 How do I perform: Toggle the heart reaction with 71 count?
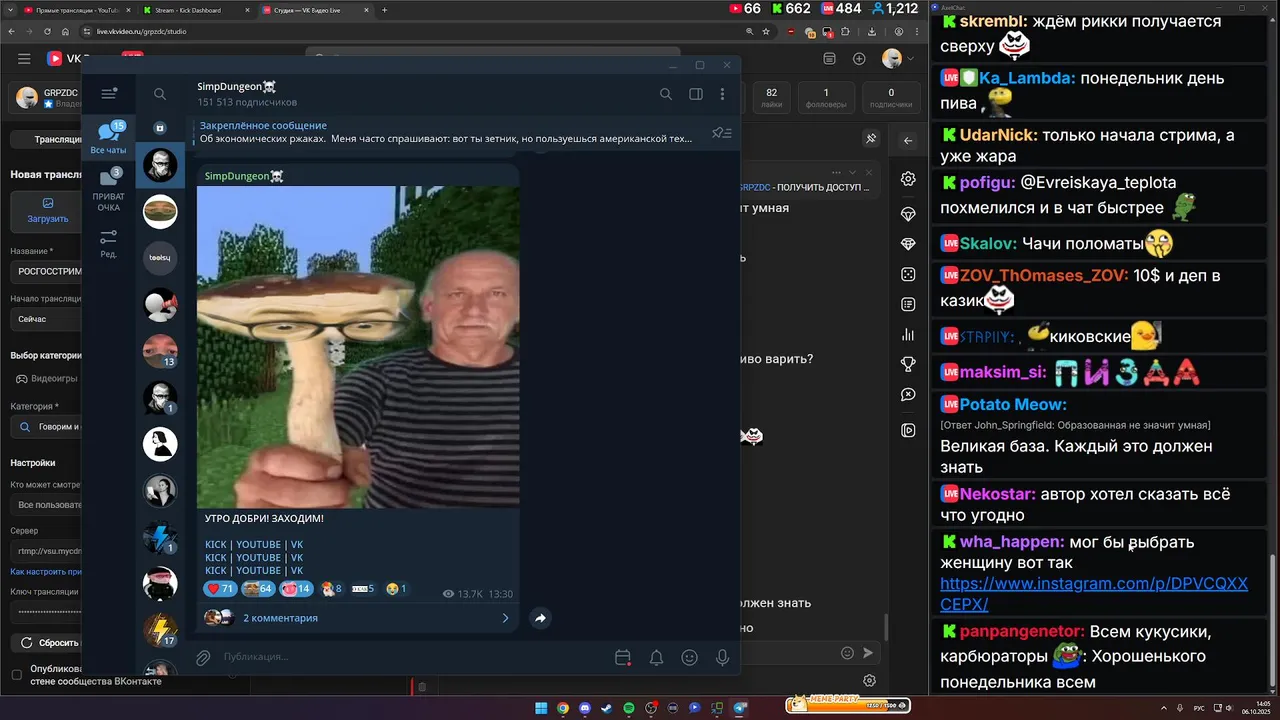(x=219, y=589)
